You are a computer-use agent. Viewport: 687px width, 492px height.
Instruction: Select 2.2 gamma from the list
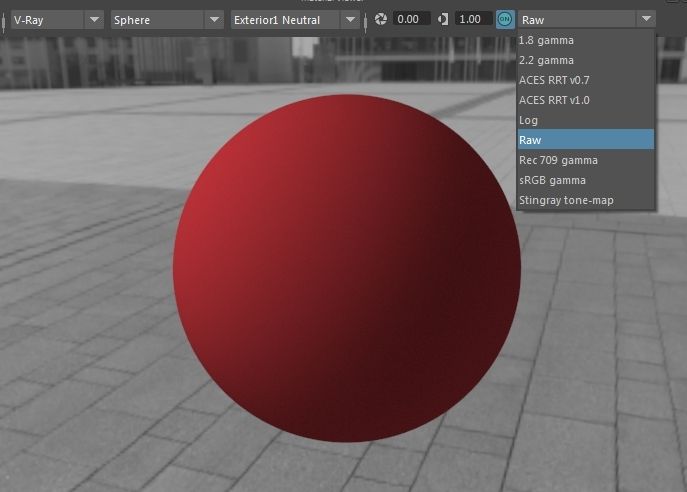(586, 60)
